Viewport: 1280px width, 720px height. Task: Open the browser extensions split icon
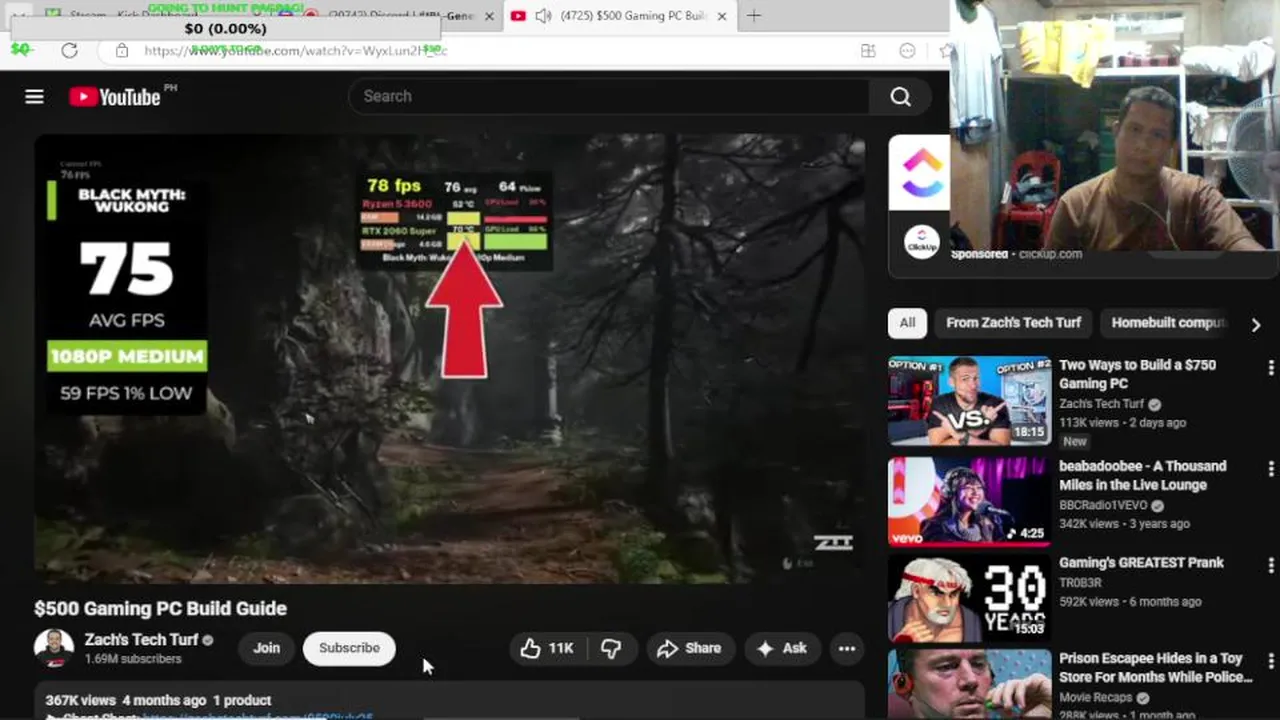coord(868,51)
